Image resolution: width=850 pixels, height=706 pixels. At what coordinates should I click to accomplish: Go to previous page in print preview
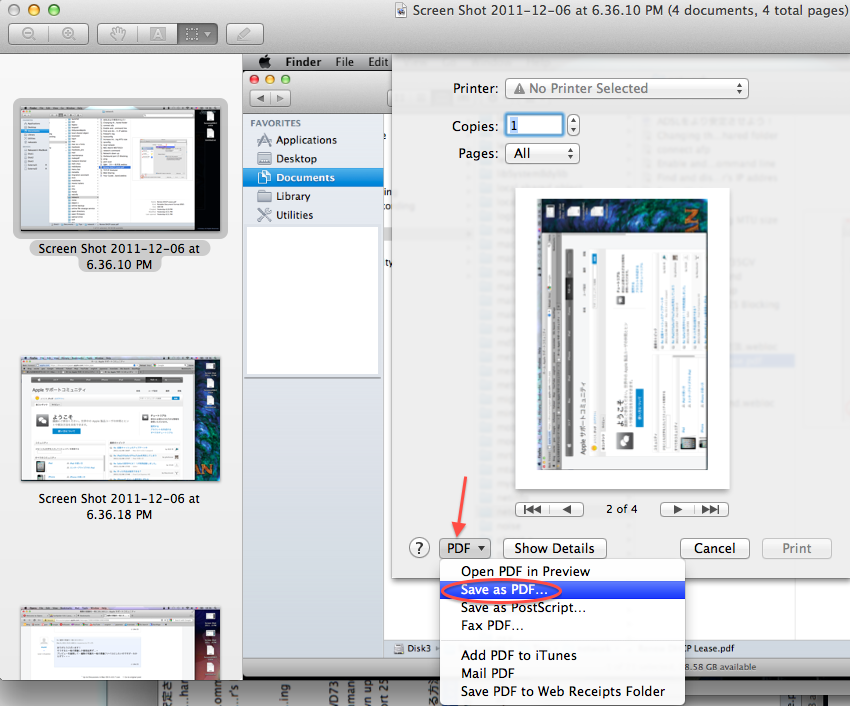tap(567, 509)
